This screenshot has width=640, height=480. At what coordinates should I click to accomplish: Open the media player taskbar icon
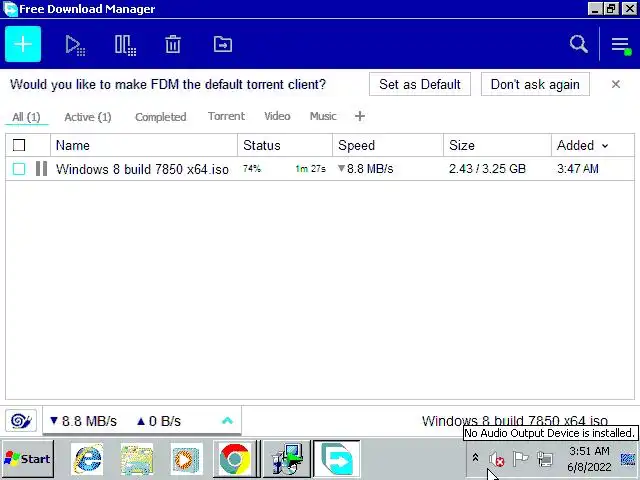(x=186, y=459)
